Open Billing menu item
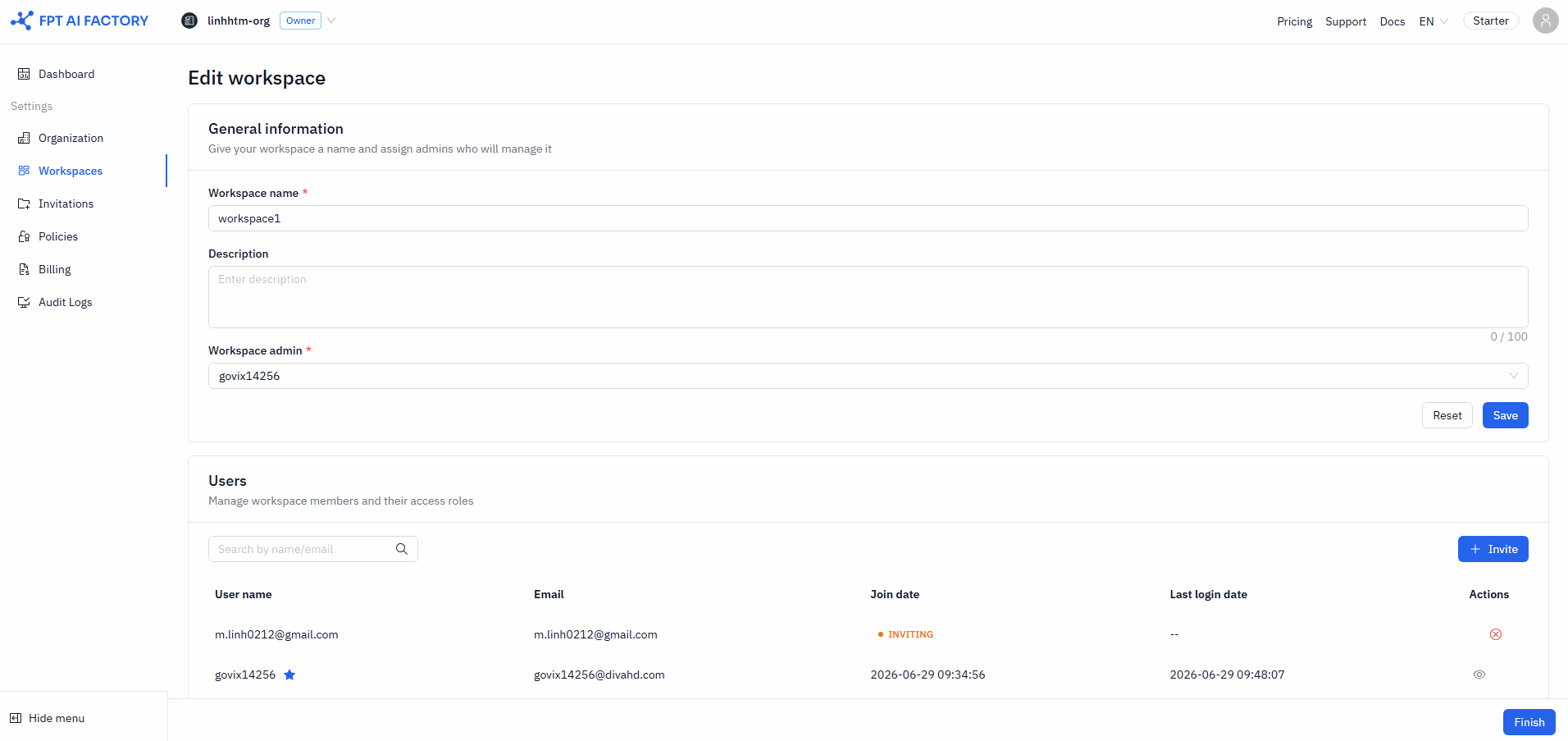The image size is (1568, 741). click(x=55, y=269)
